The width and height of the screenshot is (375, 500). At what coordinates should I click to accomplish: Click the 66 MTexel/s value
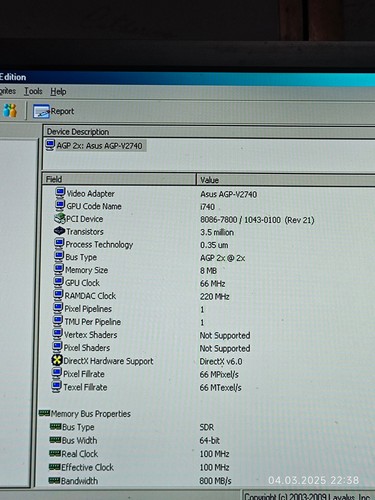pos(220,388)
